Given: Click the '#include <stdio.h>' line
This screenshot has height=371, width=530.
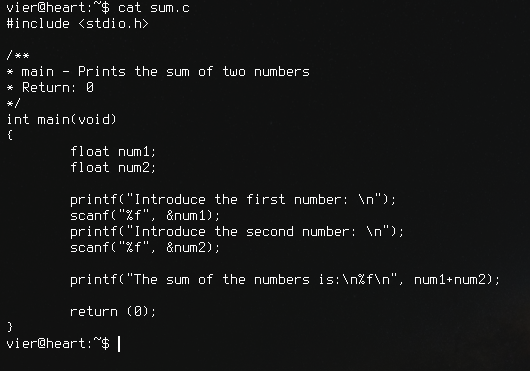Looking at the screenshot, I should [77, 24].
